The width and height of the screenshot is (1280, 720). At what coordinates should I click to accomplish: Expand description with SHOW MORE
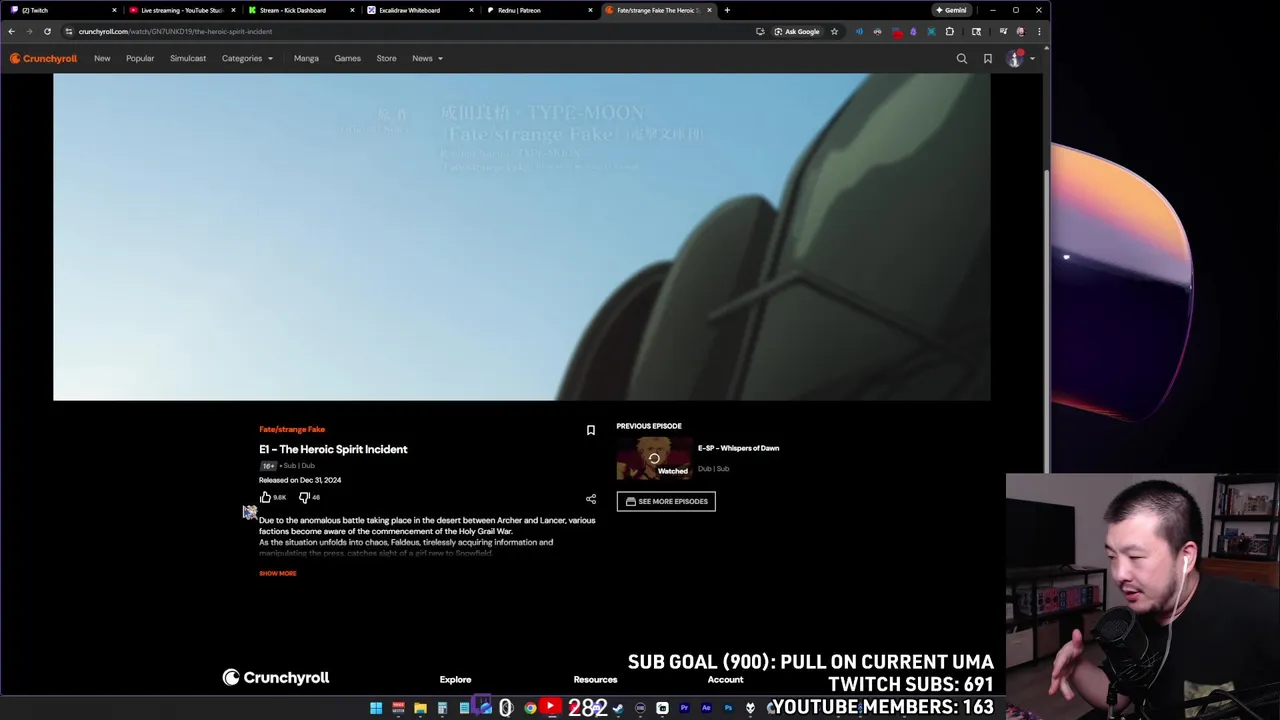click(x=278, y=573)
